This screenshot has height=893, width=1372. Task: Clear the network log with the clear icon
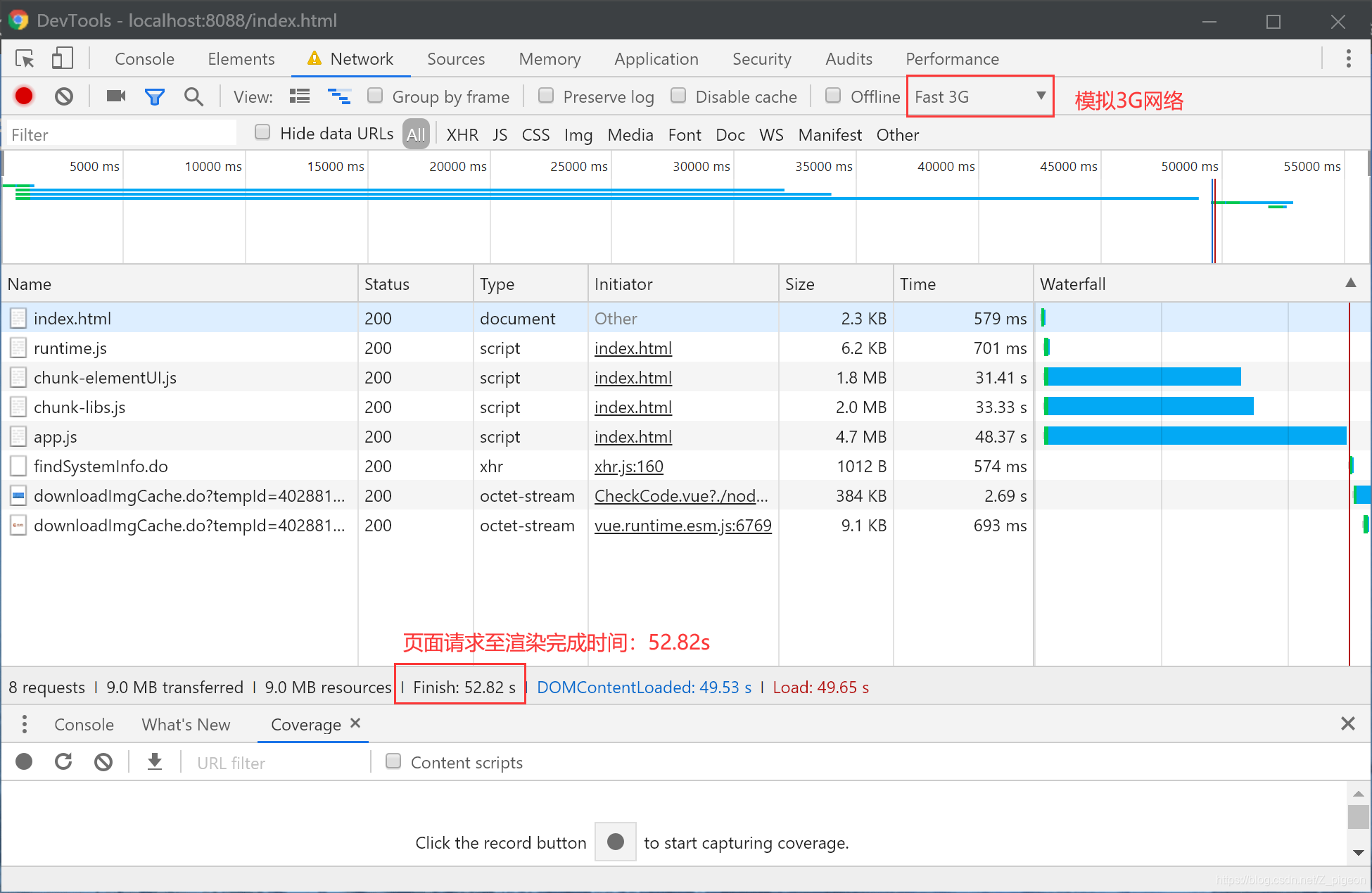tap(64, 96)
